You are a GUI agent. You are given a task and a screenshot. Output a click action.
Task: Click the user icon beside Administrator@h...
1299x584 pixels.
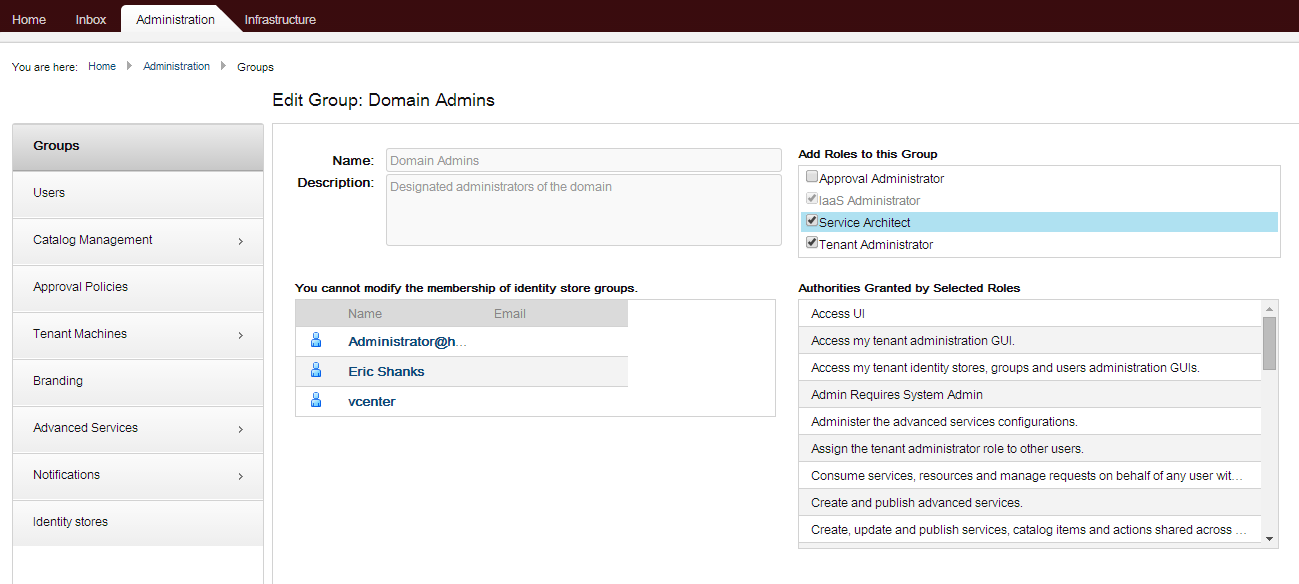pos(316,341)
